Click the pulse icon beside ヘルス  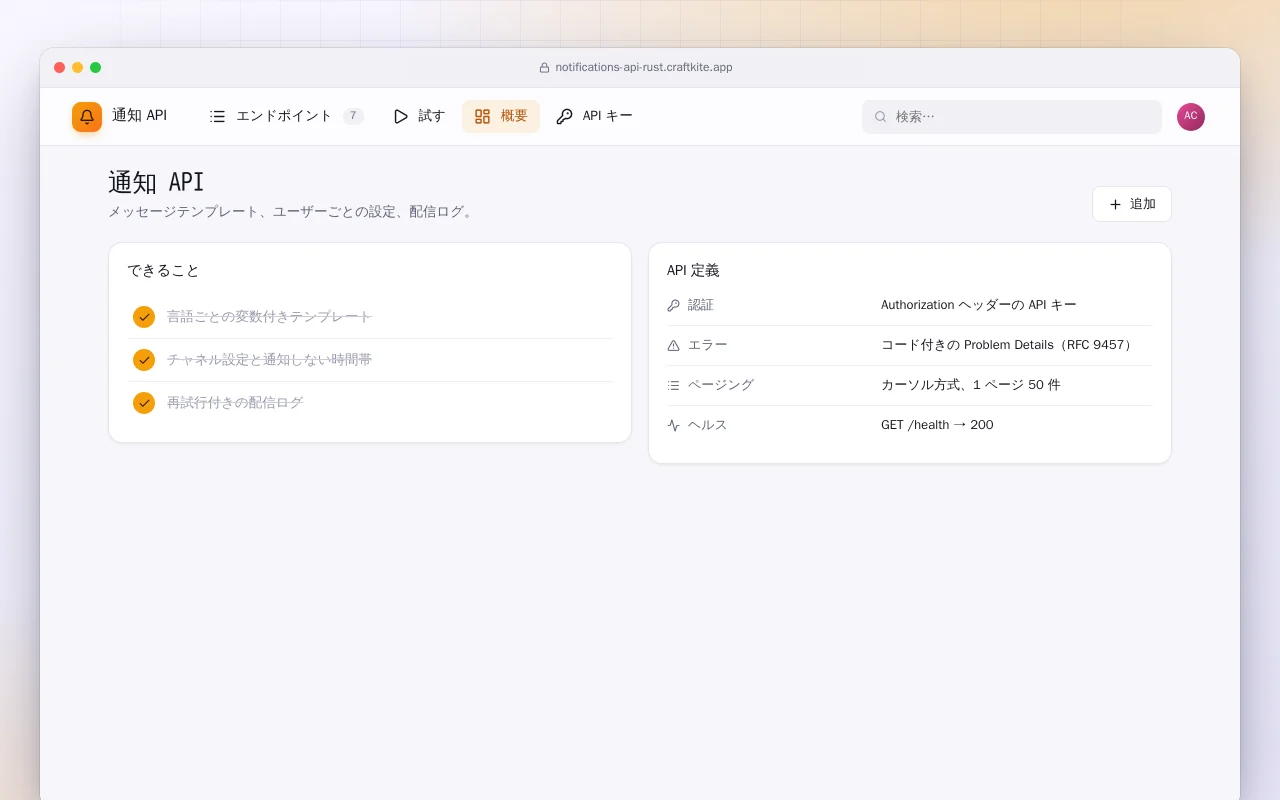click(673, 425)
